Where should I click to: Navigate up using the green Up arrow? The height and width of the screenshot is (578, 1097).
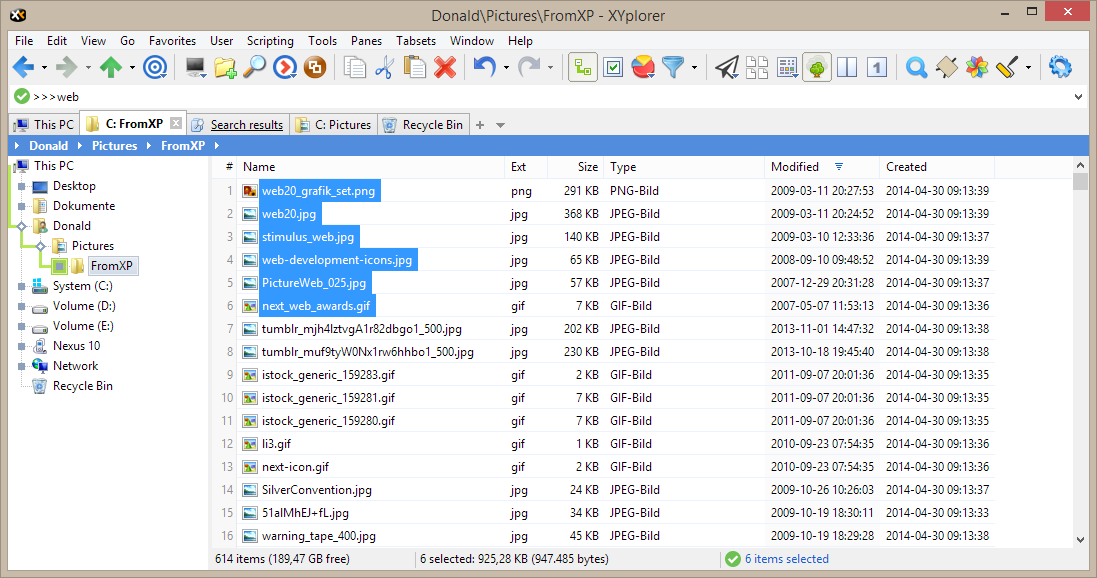(x=110, y=67)
